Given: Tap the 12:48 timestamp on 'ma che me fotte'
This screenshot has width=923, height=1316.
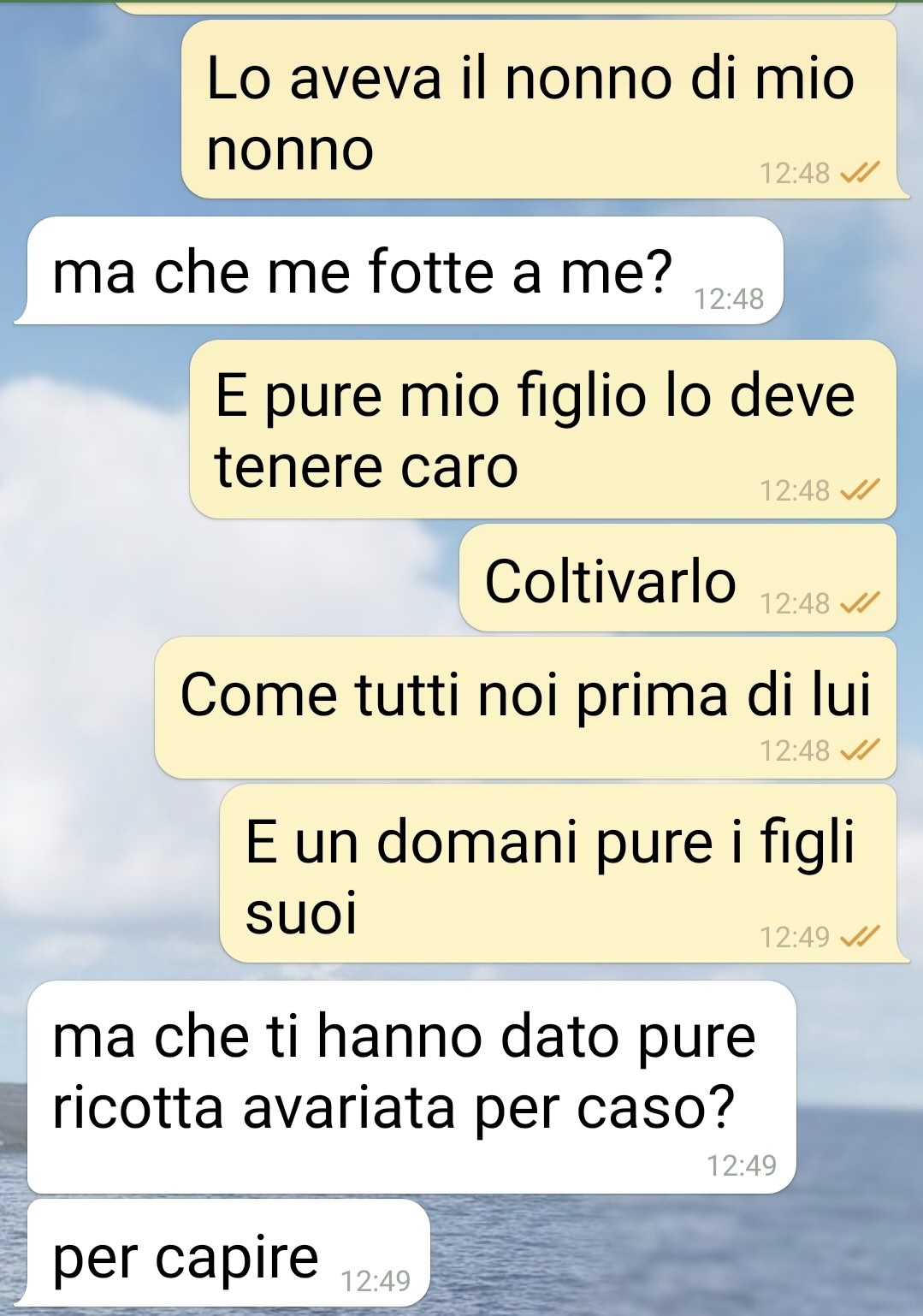Looking at the screenshot, I should coord(729,299).
